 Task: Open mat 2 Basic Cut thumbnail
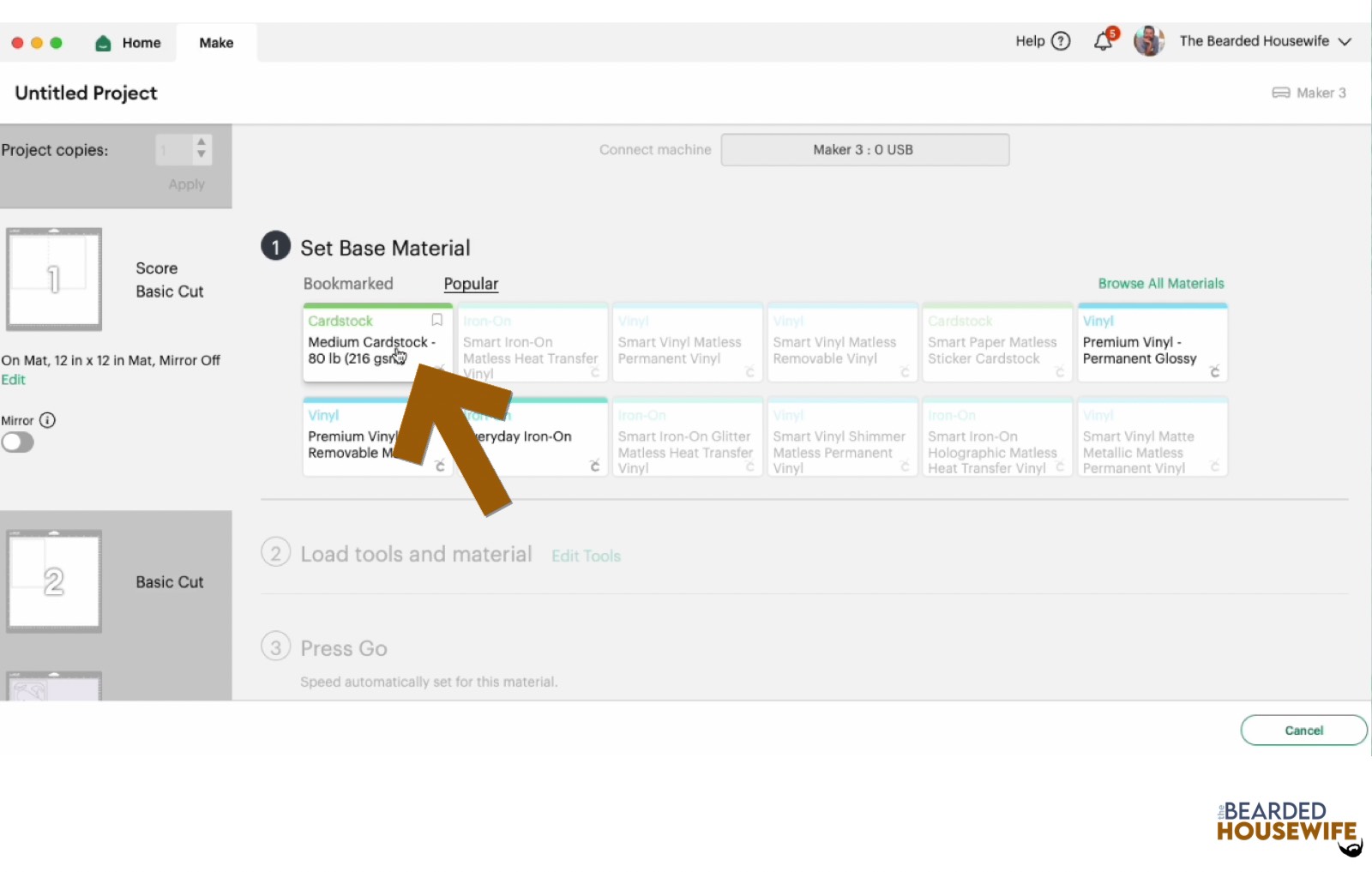54,580
